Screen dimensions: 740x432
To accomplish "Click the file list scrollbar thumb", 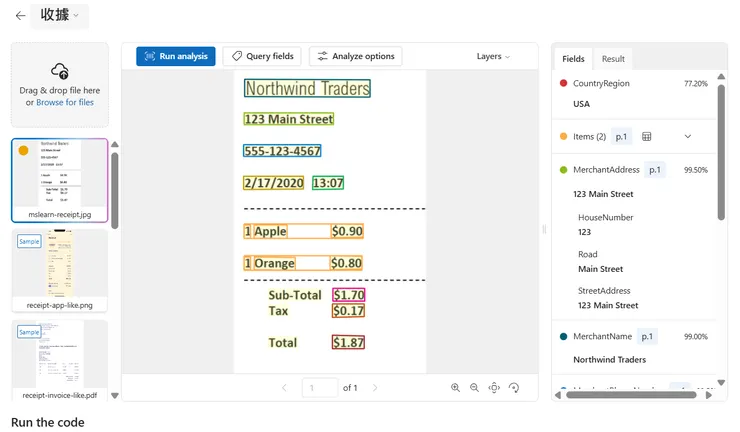I will [115, 190].
